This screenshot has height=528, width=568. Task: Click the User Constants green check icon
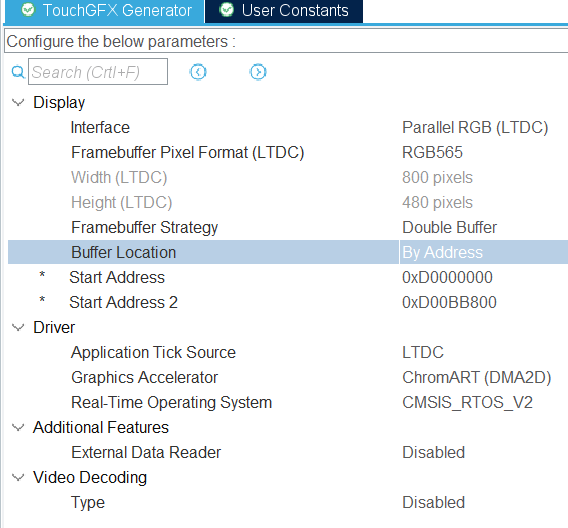tap(226, 10)
